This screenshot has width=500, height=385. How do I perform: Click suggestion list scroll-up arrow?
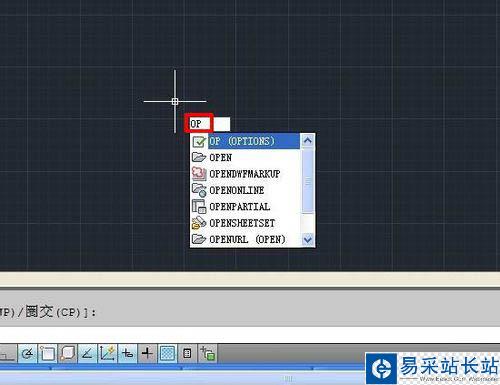pyautogui.click(x=308, y=141)
